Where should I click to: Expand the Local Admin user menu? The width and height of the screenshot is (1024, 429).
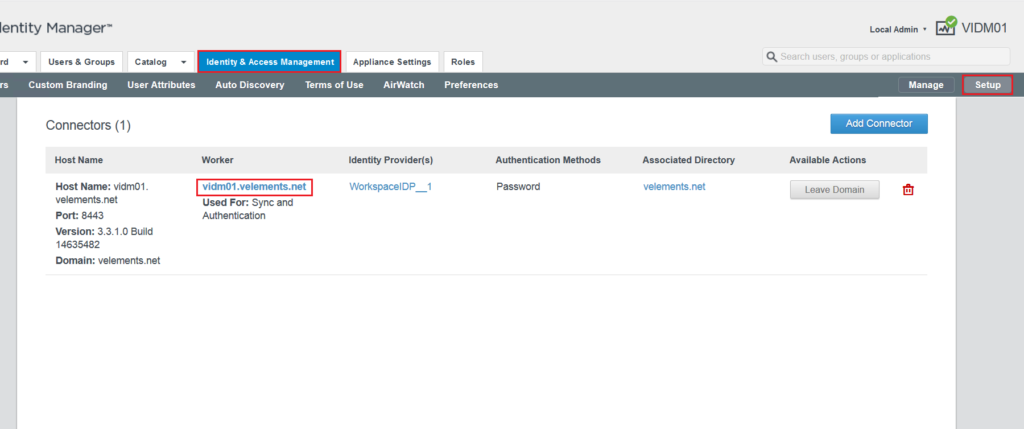pos(898,29)
